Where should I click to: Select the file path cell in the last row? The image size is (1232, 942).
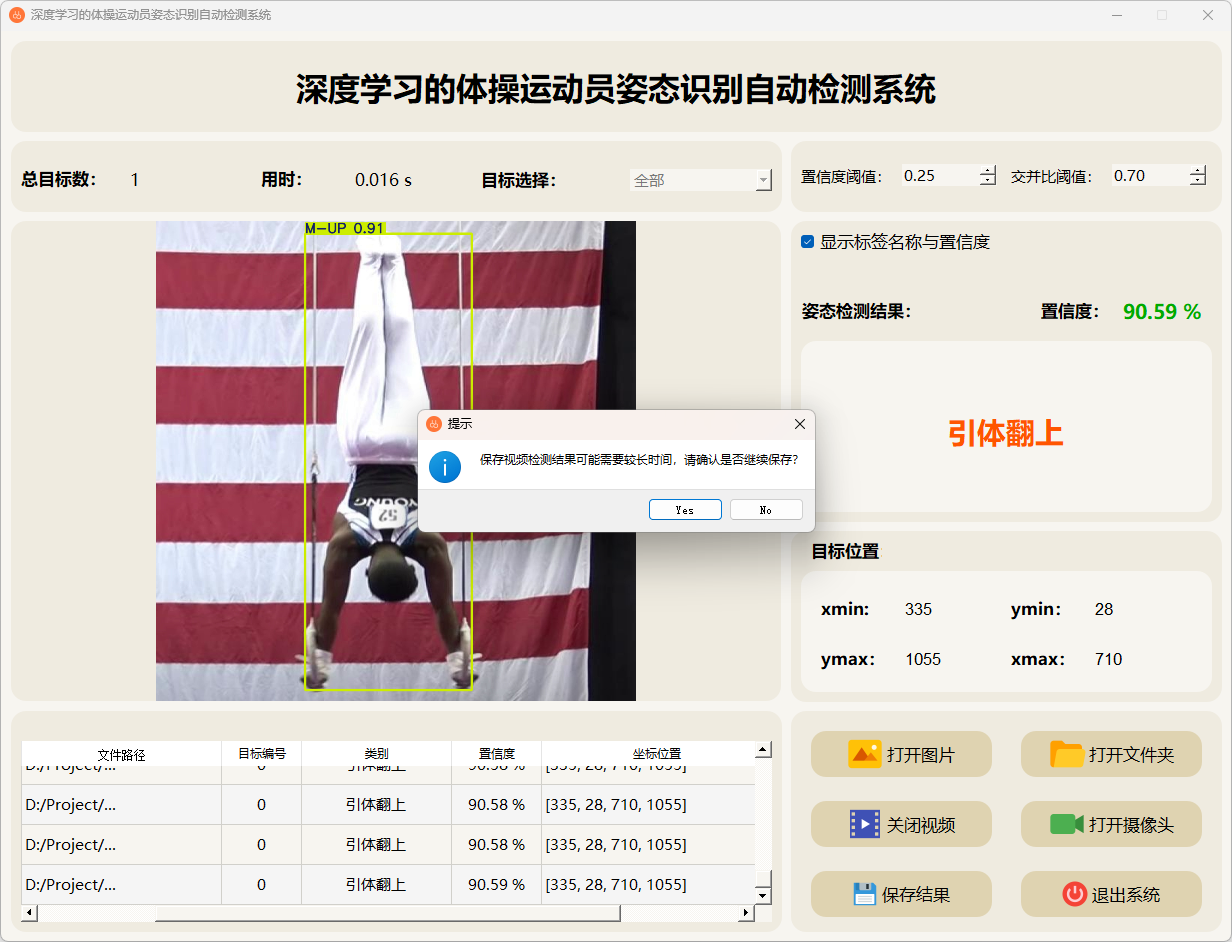(x=121, y=885)
